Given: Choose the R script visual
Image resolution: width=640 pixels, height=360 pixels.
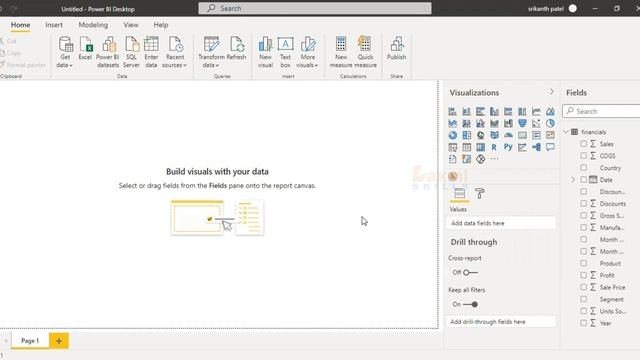Looking at the screenshot, I should [494, 147].
